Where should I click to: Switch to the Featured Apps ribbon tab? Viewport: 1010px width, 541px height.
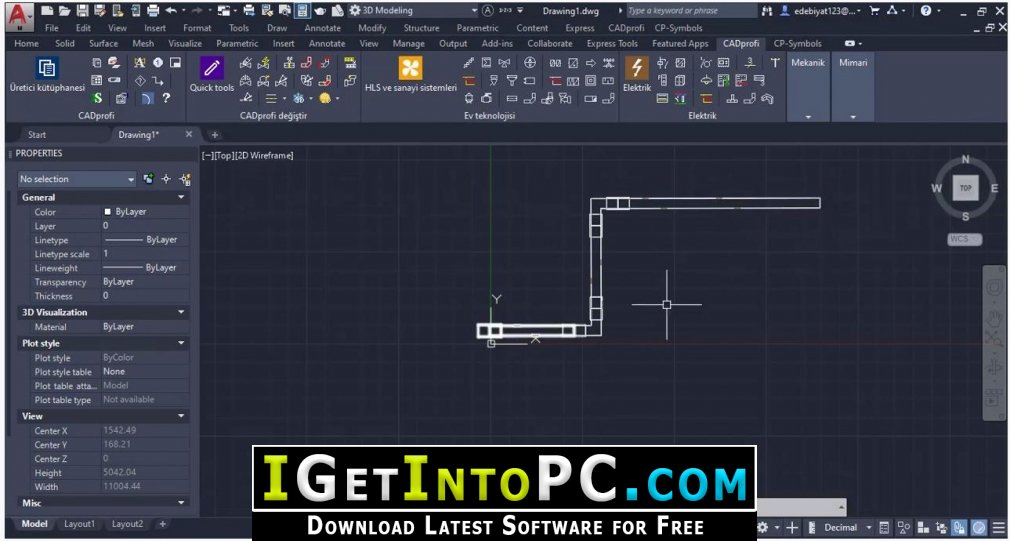(680, 44)
